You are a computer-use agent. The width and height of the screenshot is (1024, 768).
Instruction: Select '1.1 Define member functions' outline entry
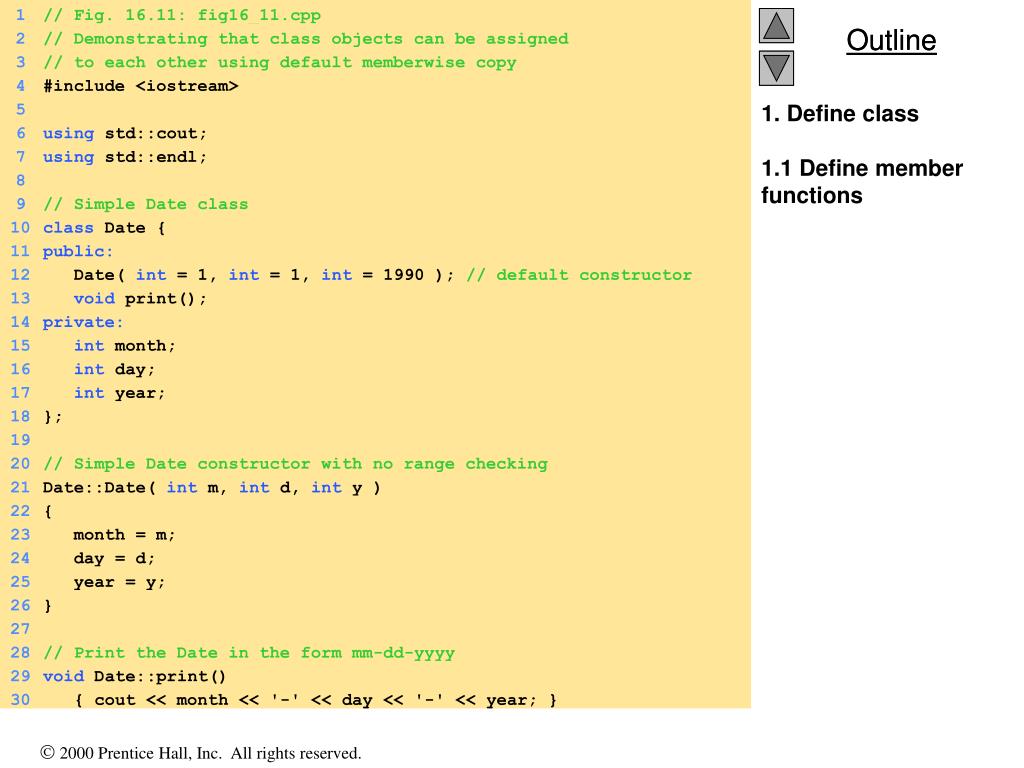point(862,182)
